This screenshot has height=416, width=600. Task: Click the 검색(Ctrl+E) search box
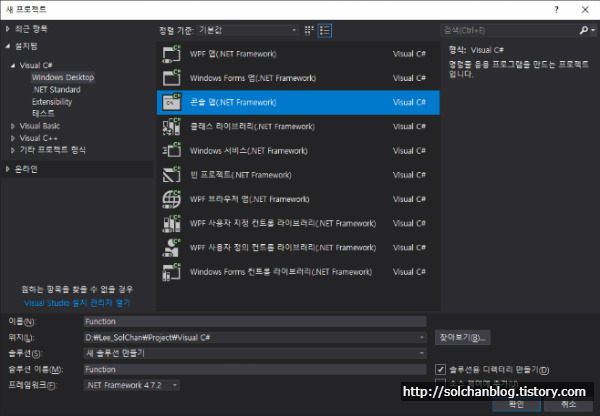(510, 30)
